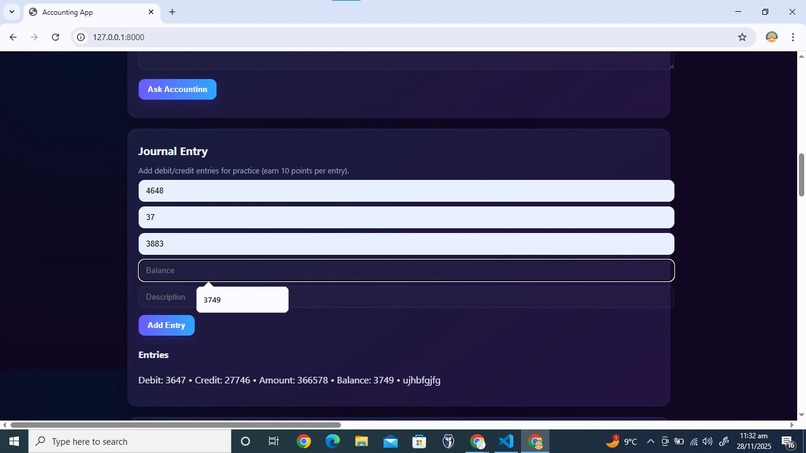Focus the field containing 4648
806x453 pixels.
[x=406, y=191]
